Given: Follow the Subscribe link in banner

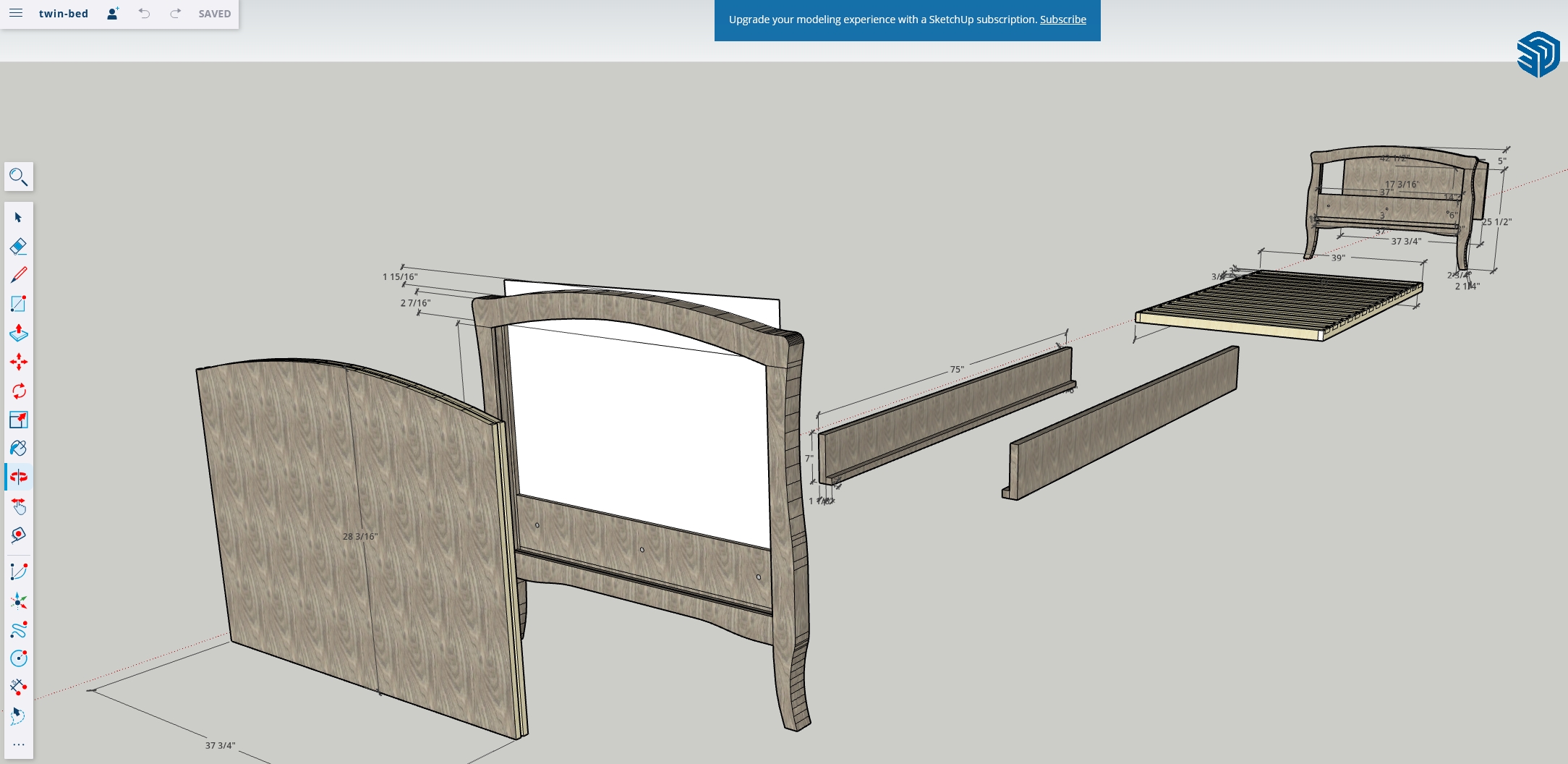Looking at the screenshot, I should pyautogui.click(x=1062, y=20).
